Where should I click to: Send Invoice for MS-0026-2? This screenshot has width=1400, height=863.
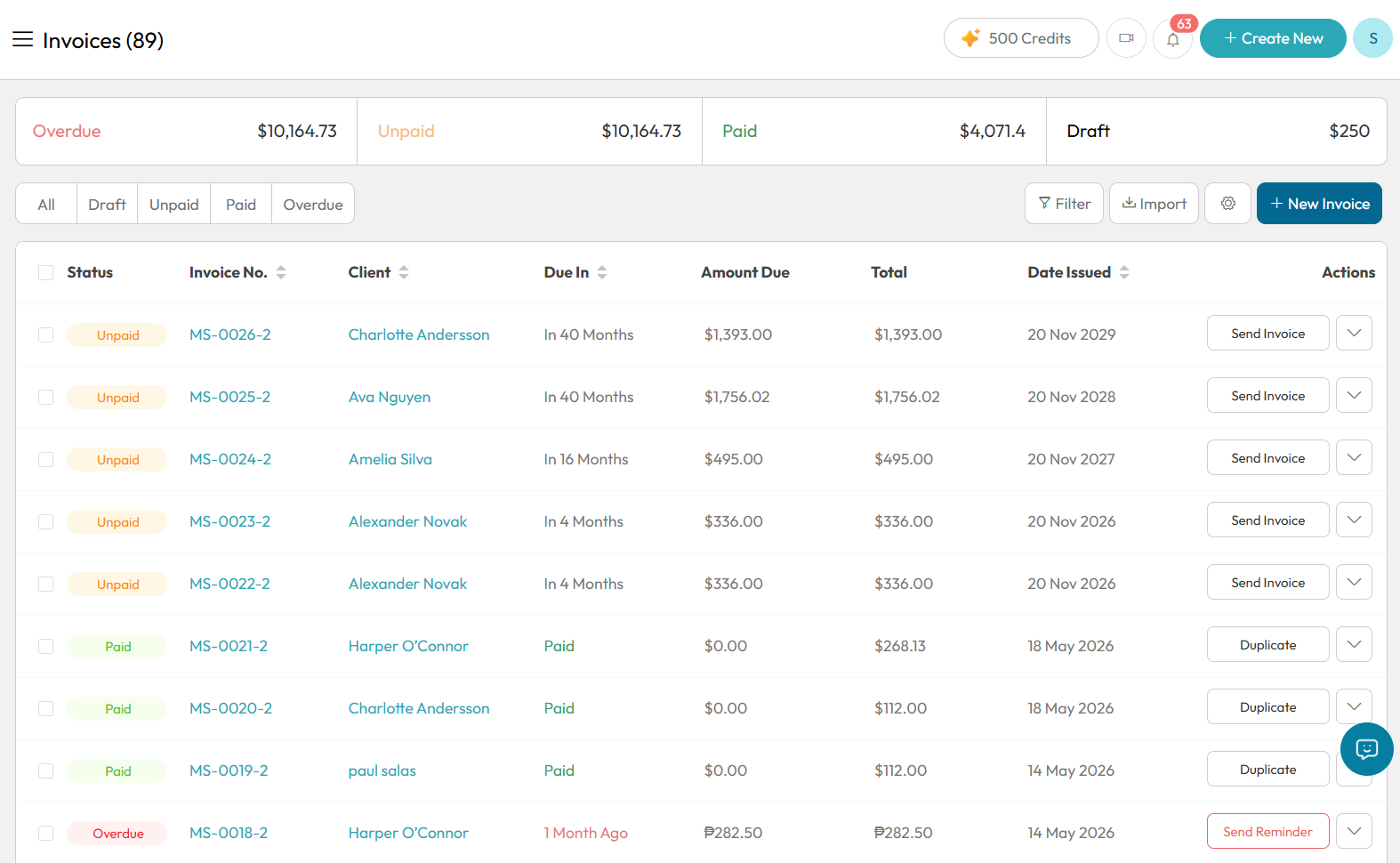click(1268, 333)
